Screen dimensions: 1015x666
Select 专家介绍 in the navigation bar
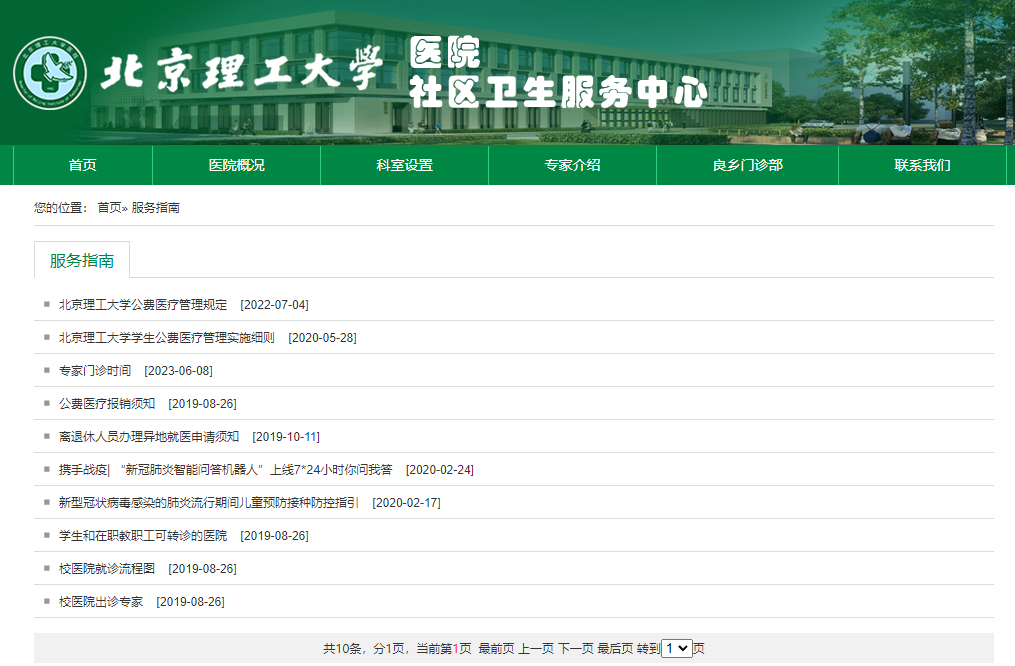(x=572, y=165)
